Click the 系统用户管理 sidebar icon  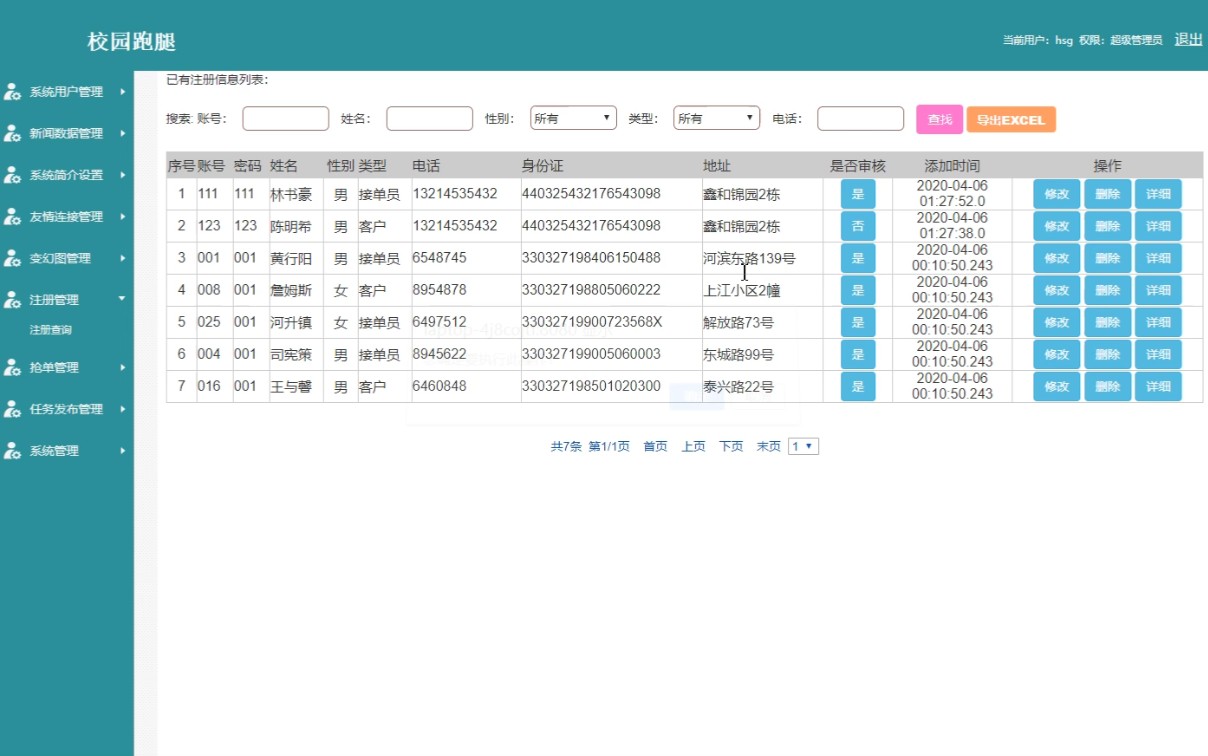tap(13, 92)
